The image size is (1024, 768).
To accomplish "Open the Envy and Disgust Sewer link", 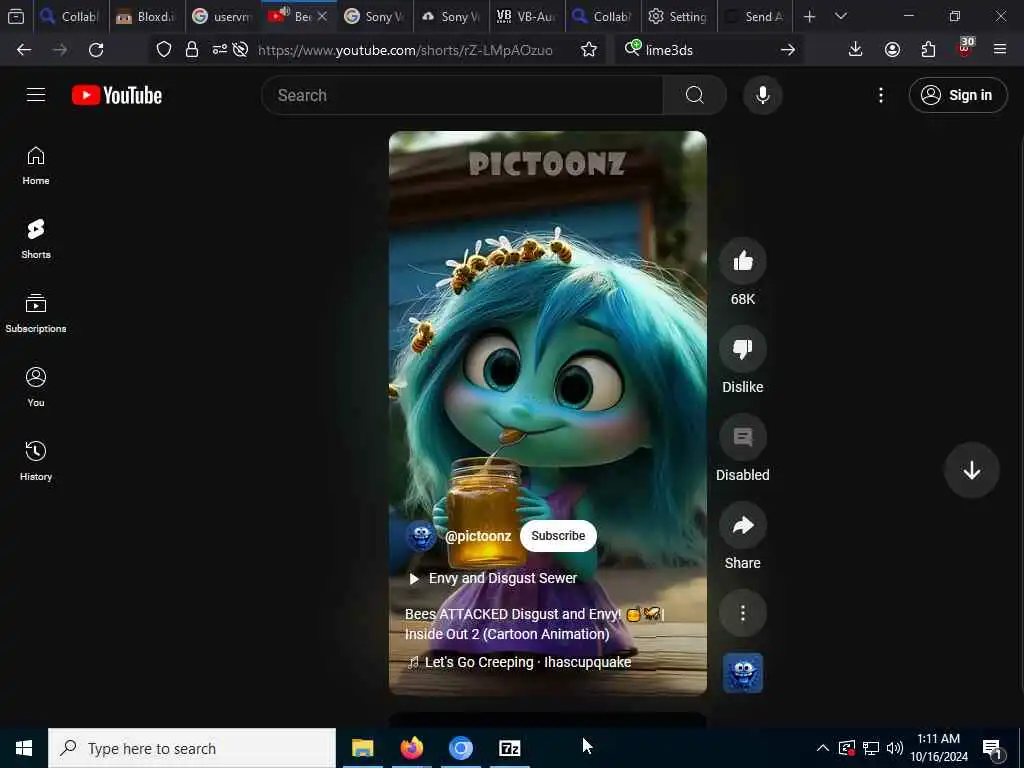I will tap(493, 578).
